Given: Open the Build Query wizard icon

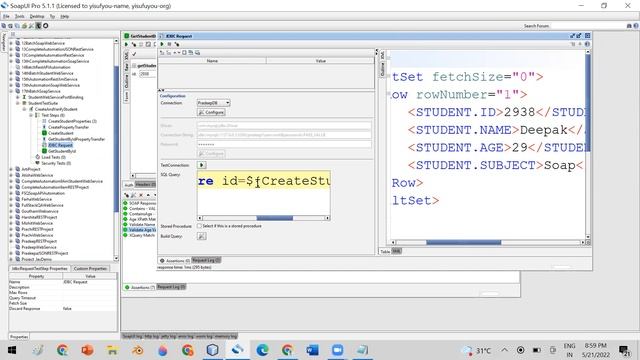Looking at the screenshot, I should tap(202, 236).
